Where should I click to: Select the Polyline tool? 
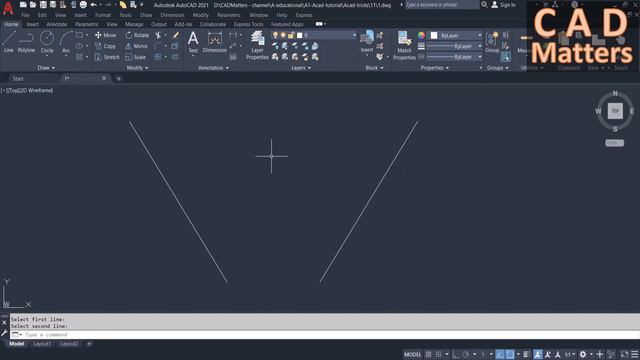pos(26,42)
